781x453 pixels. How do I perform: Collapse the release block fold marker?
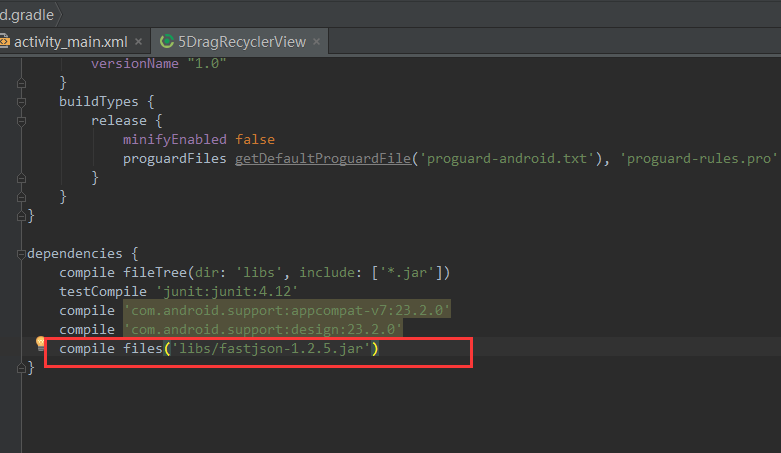(x=21, y=121)
